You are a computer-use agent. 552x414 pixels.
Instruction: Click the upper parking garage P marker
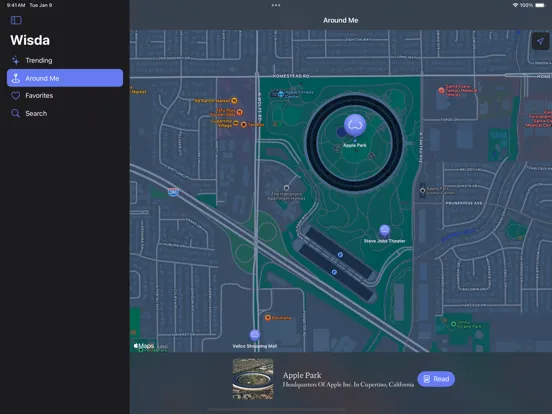click(x=340, y=255)
